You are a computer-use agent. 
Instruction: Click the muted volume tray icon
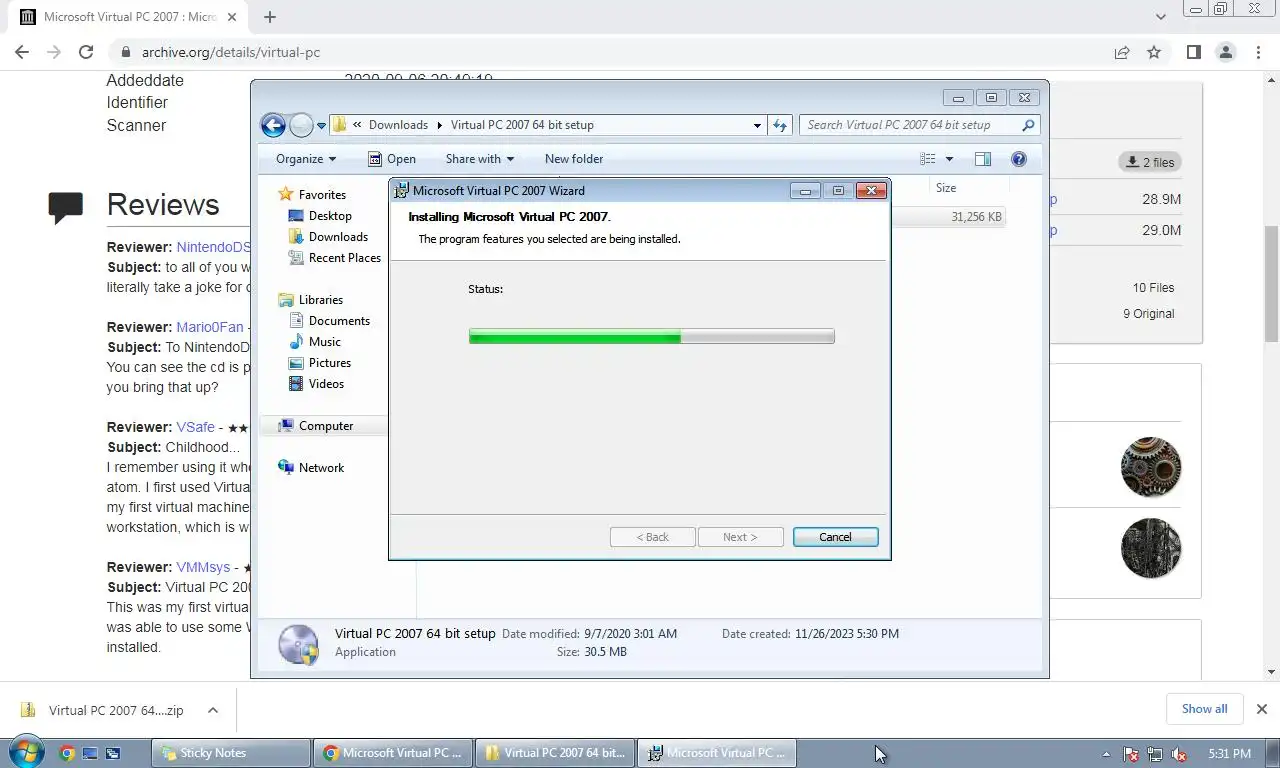click(x=1180, y=754)
